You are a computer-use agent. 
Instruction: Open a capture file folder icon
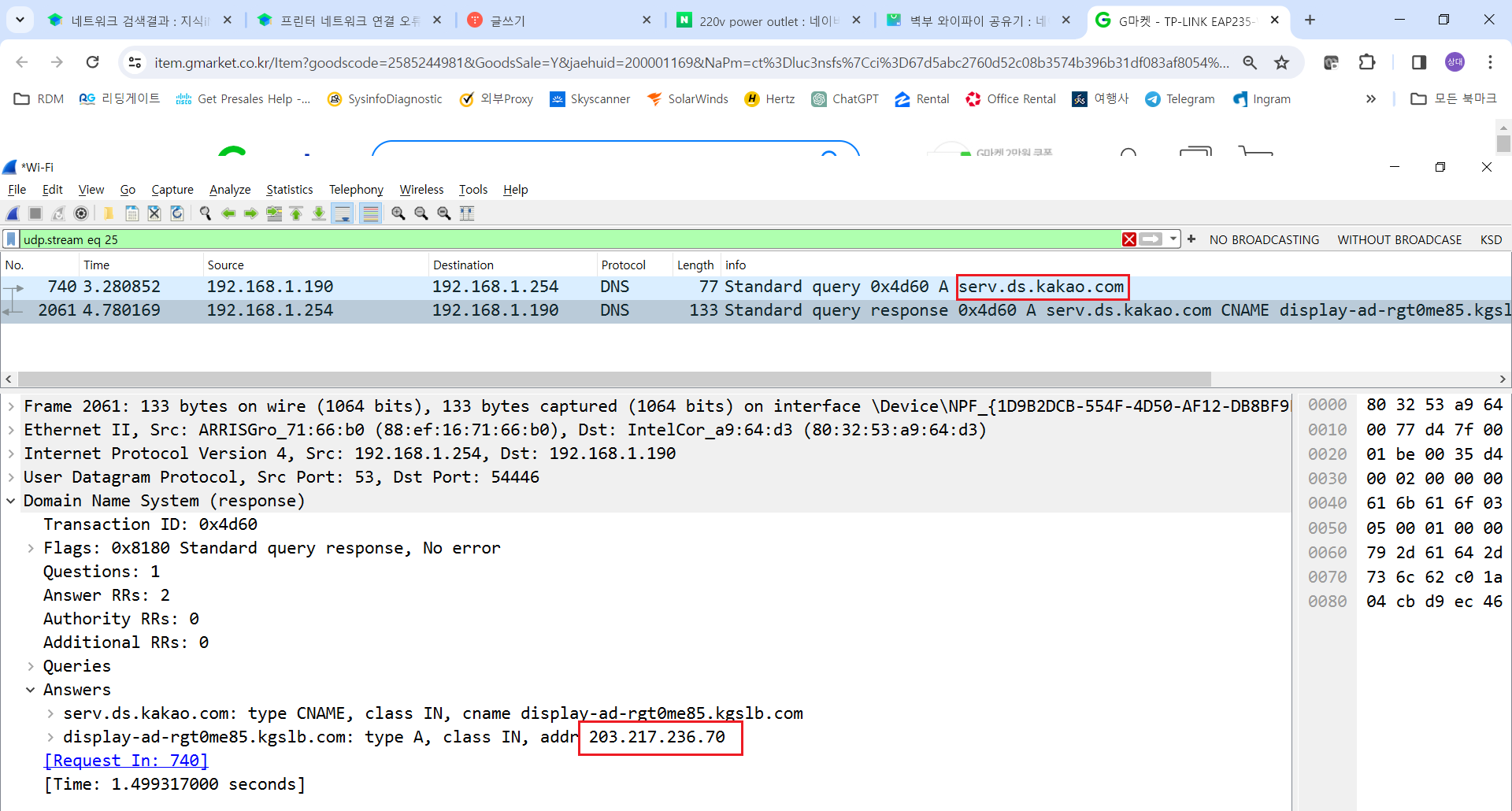pyautogui.click(x=109, y=213)
